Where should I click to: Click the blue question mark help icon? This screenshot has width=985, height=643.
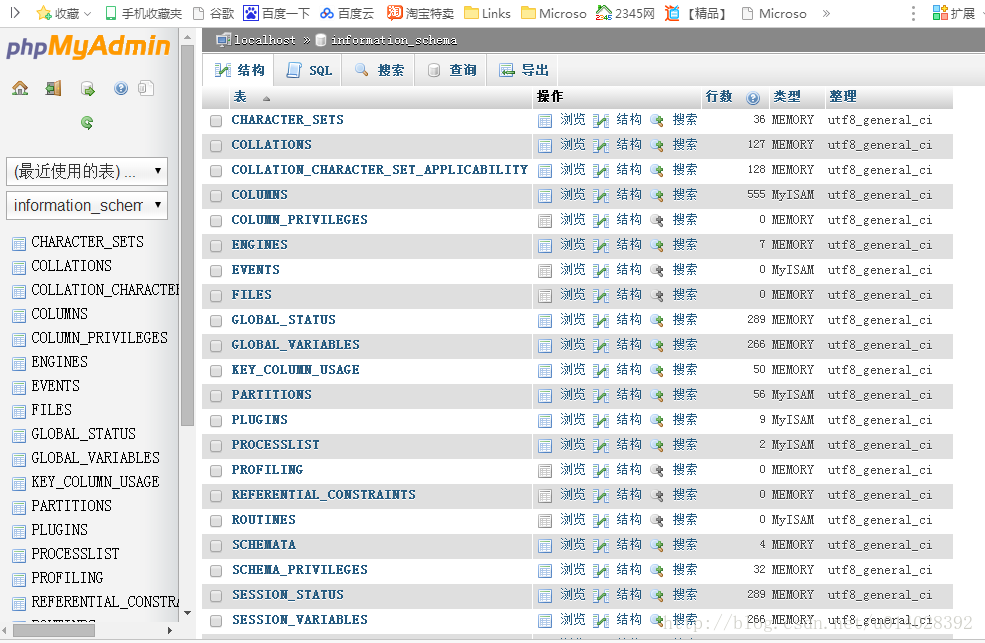point(121,88)
